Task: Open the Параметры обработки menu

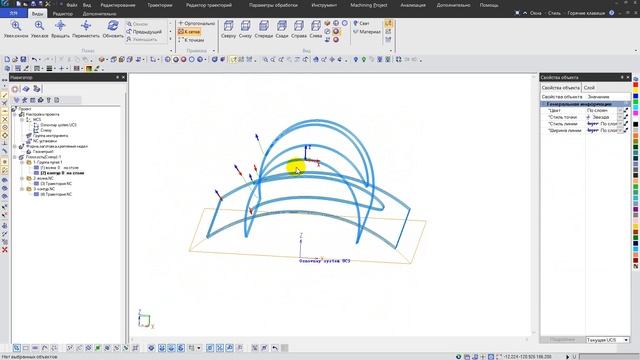Action: [x=273, y=5]
